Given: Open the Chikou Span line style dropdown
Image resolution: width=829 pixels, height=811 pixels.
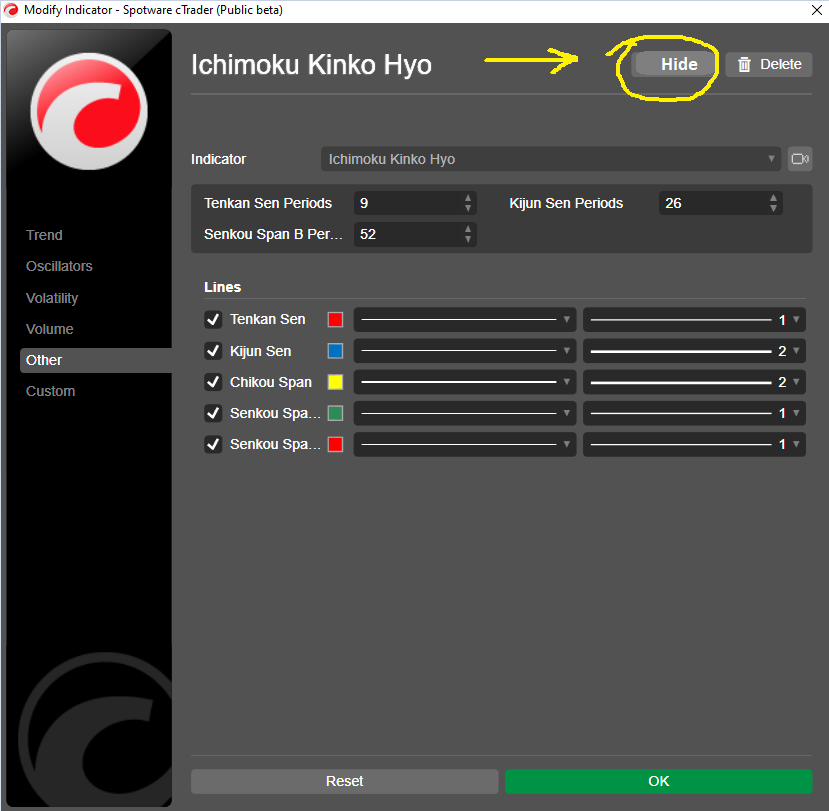Looking at the screenshot, I should coord(465,382).
